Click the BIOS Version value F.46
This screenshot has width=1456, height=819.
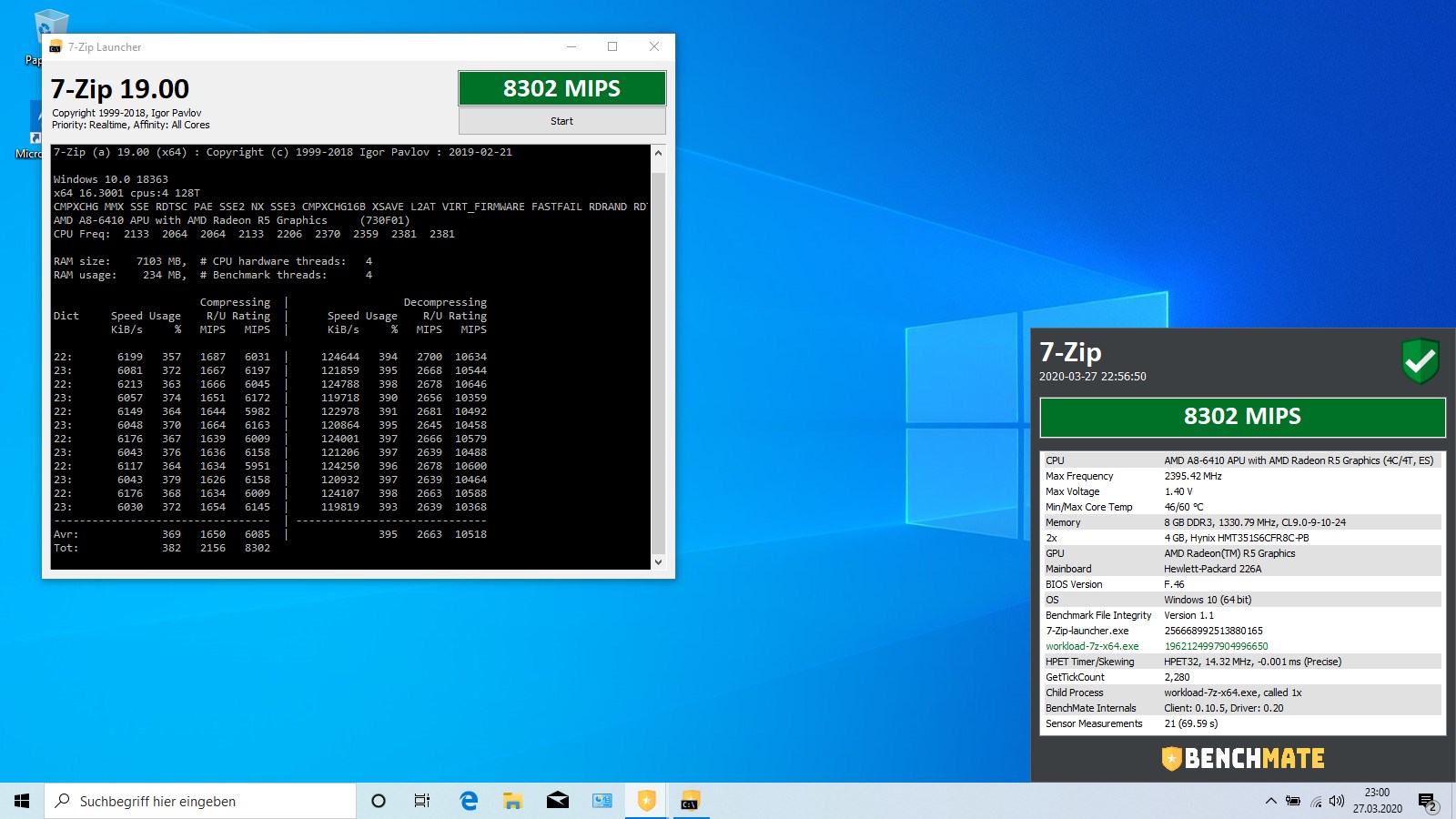1174,584
